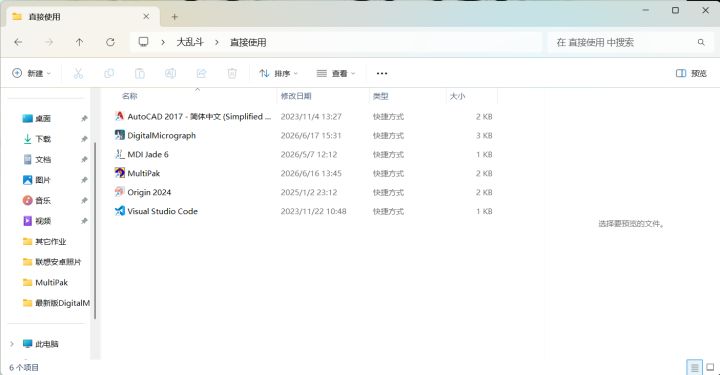Screen dimensions: 720x375
Task: Open the 排序 sort dropdown
Action: pyautogui.click(x=278, y=73)
